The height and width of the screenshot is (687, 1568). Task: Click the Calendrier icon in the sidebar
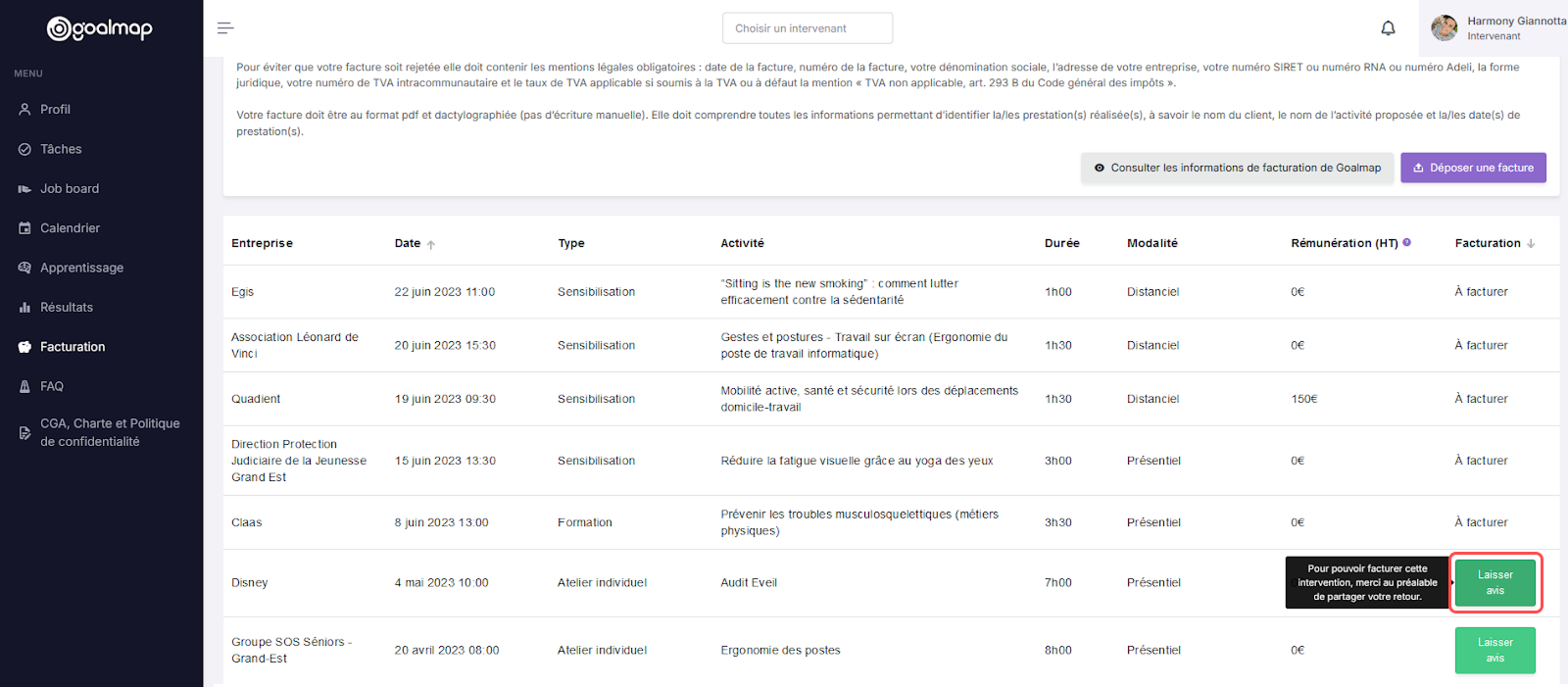coord(24,228)
